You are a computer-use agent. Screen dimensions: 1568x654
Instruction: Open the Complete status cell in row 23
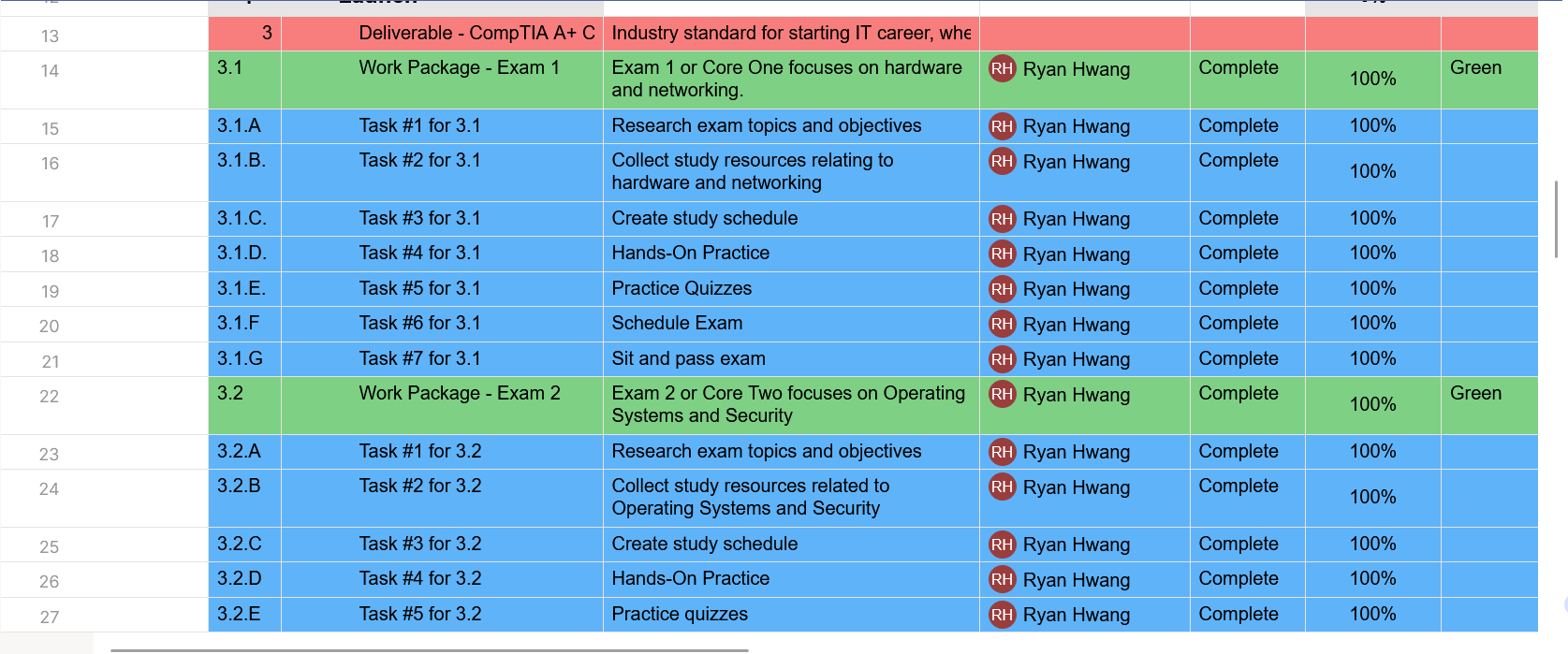click(x=1238, y=452)
